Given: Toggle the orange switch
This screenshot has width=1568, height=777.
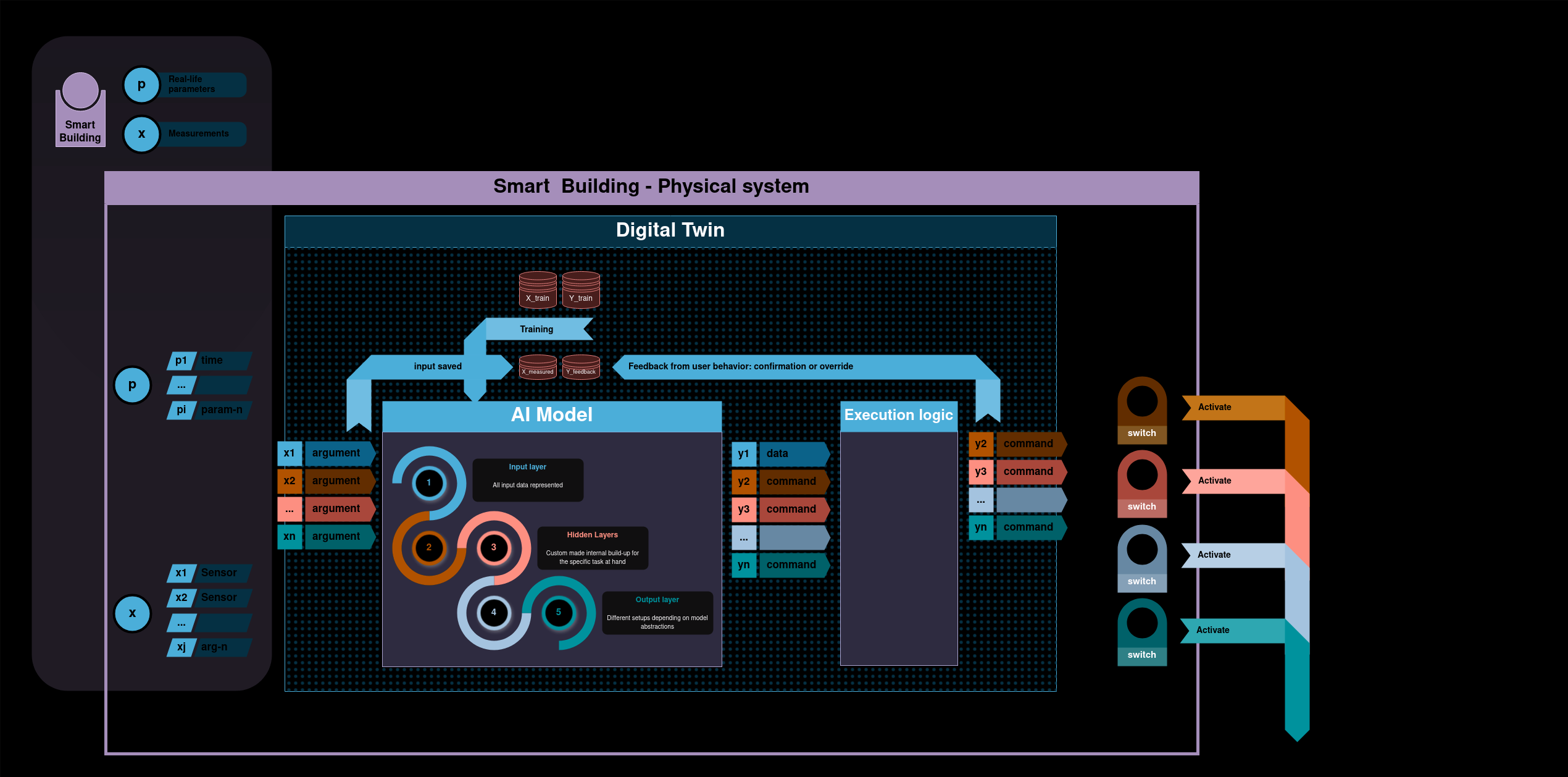Looking at the screenshot, I should click(x=1141, y=411).
